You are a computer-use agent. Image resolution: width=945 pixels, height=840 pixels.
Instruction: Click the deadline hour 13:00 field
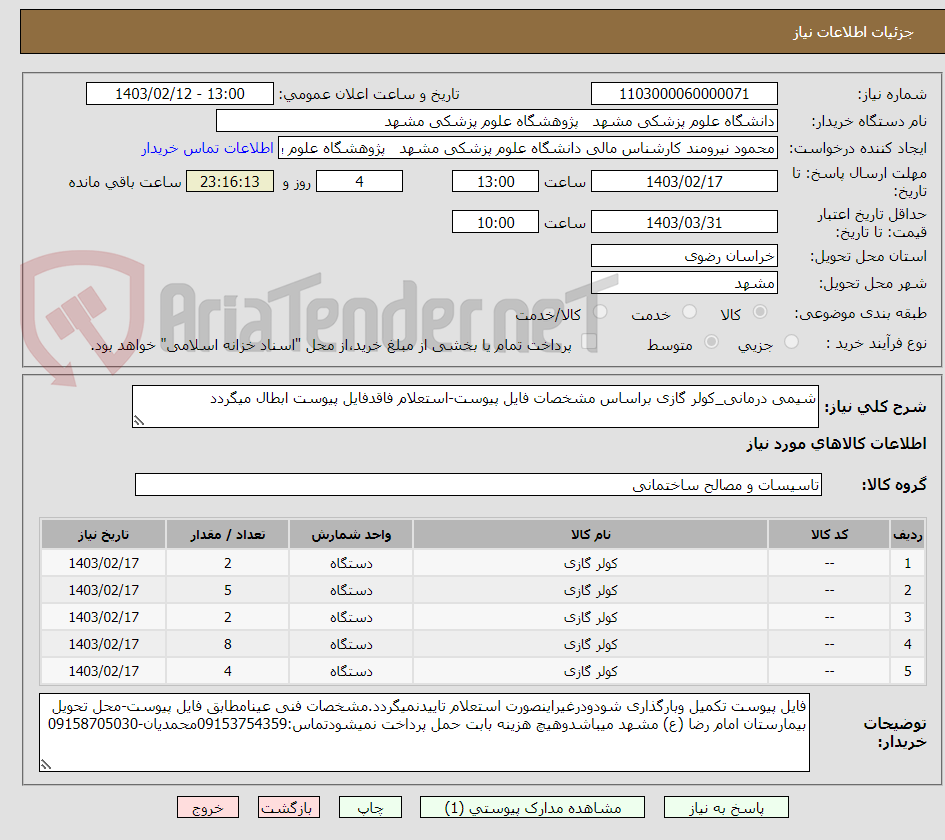click(x=495, y=181)
